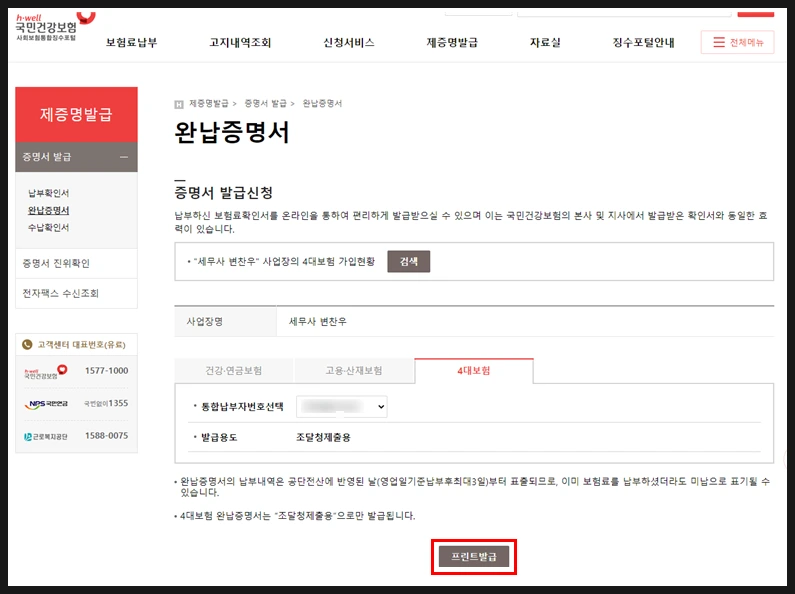Open the 제증명발급 top menu

452,43
